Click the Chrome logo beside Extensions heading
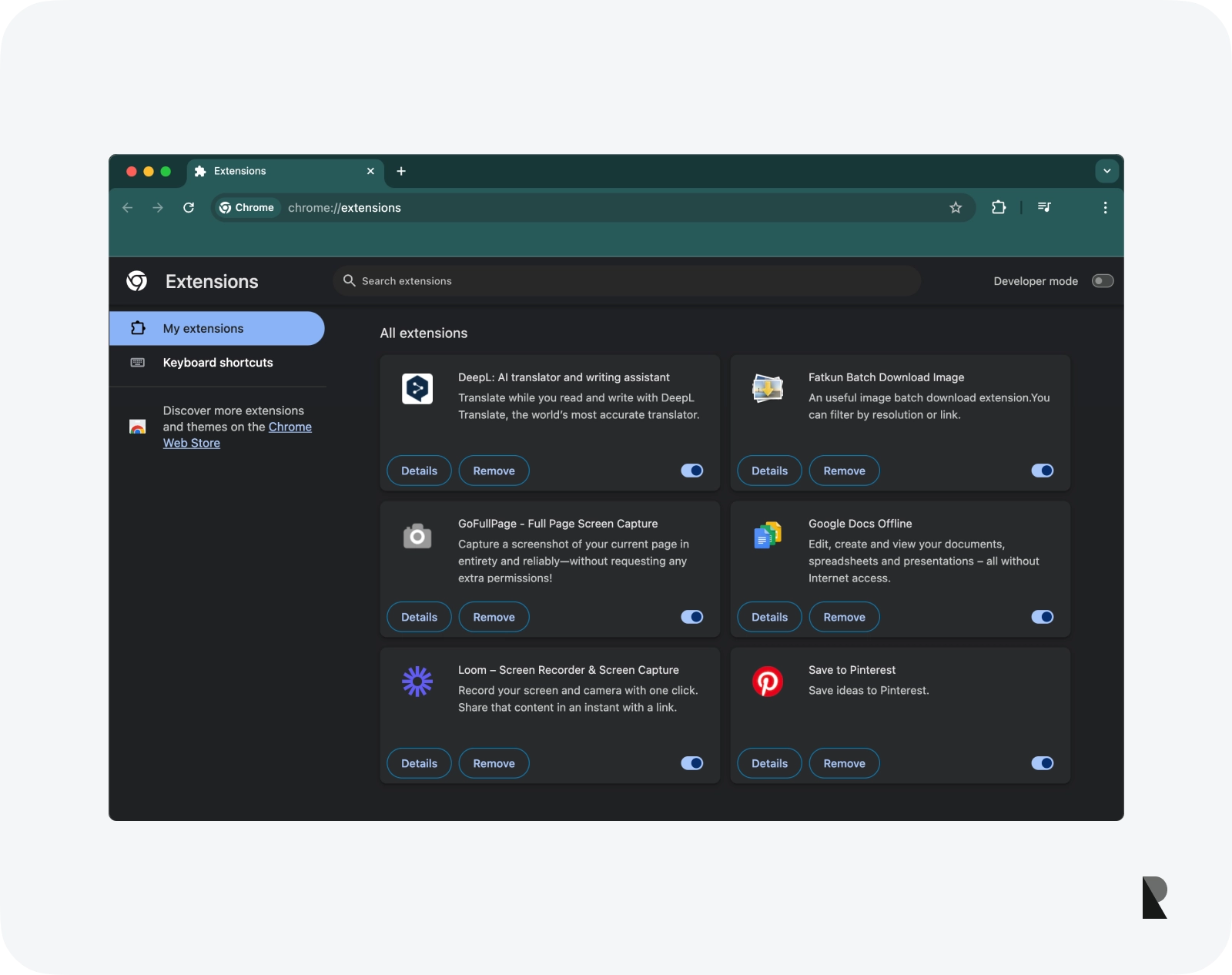Image resolution: width=1232 pixels, height=975 pixels. pos(137,281)
